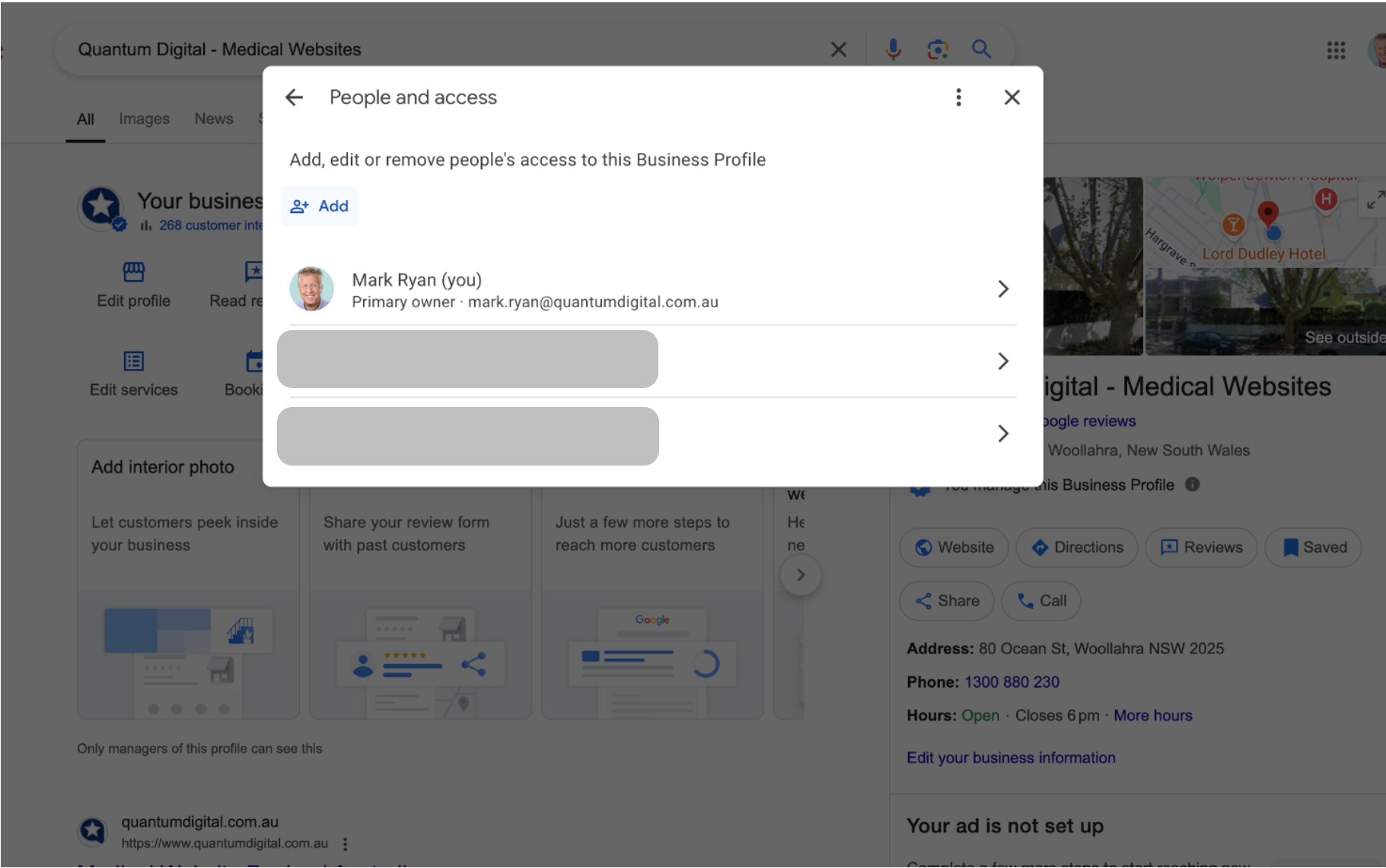Viewport: 1386px width, 868px height.
Task: Close the People and access dialog
Action: 1012,97
